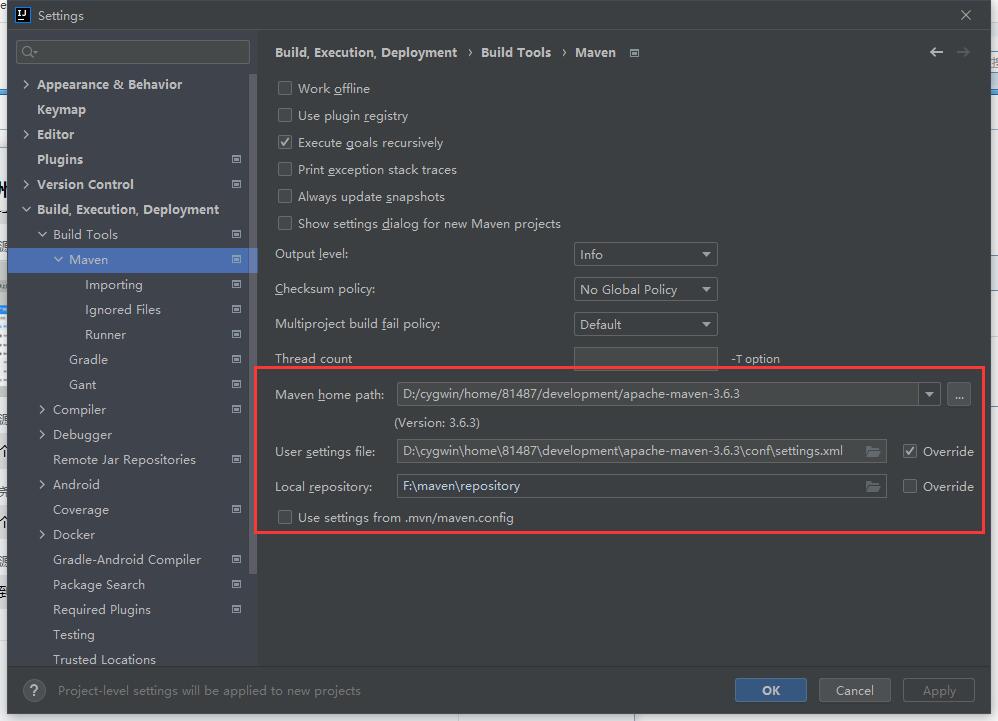Click the search magnifier icon in Settings
998x721 pixels.
click(x=29, y=52)
